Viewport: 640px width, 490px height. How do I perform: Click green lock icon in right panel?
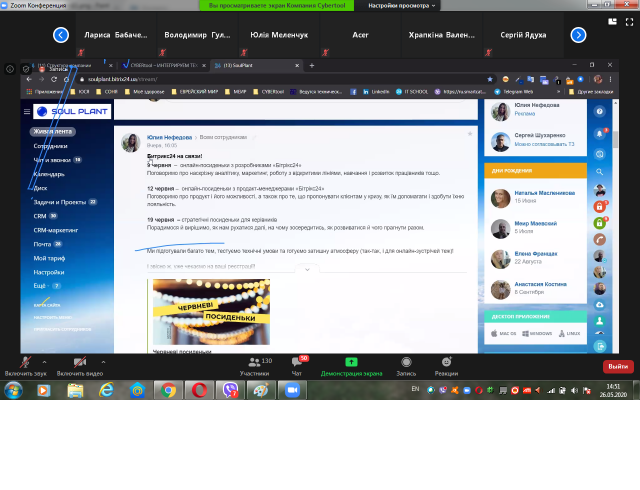click(x=599, y=223)
